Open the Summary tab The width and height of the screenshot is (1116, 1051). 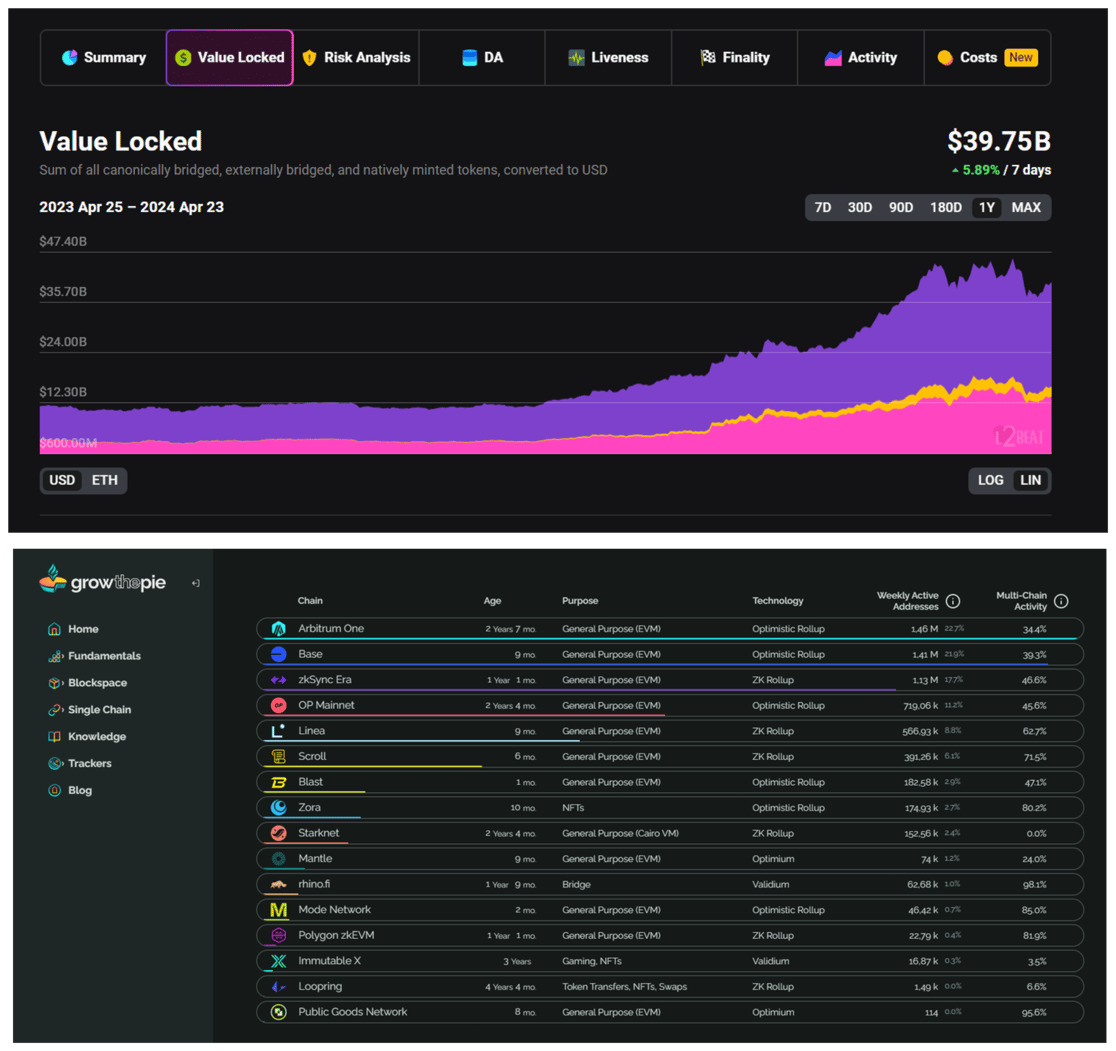(103, 58)
